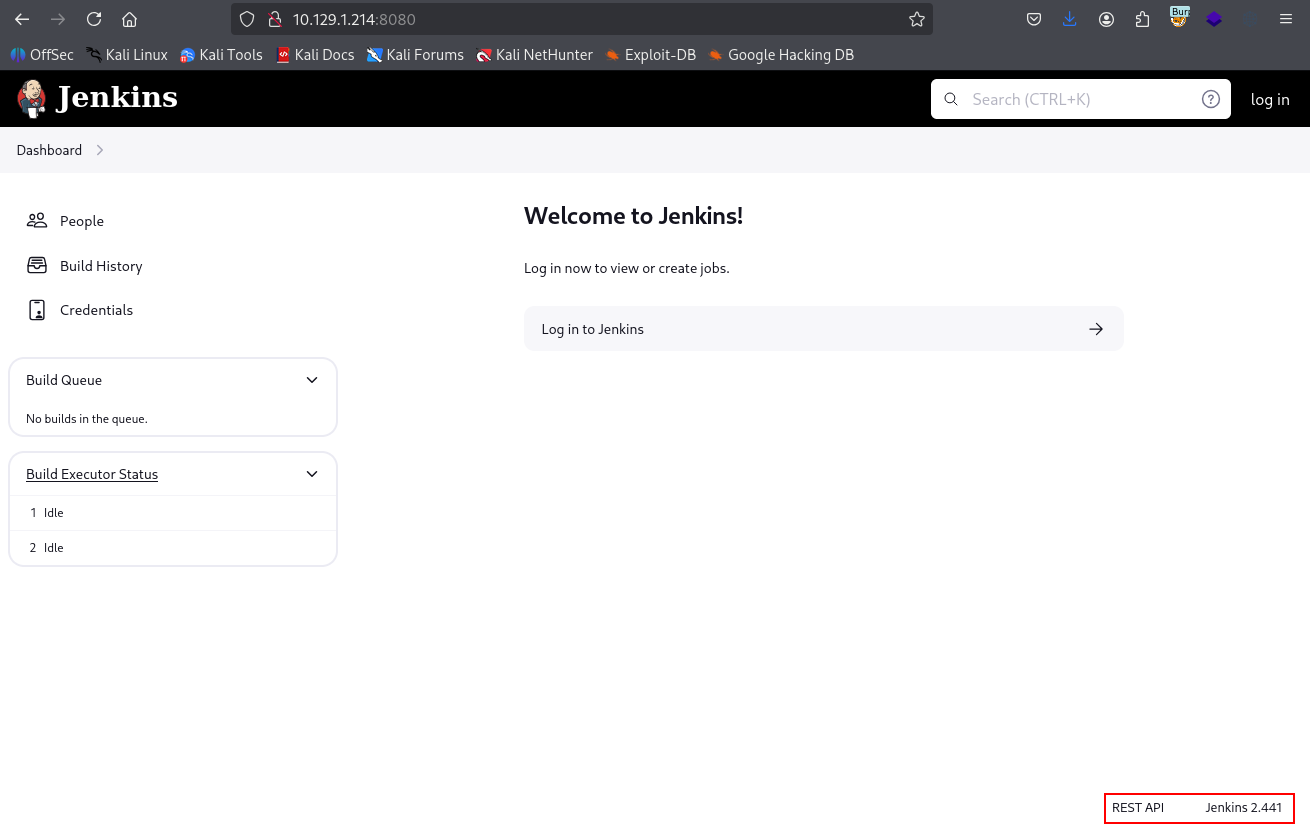Click the shield tracking protection icon

click(247, 19)
